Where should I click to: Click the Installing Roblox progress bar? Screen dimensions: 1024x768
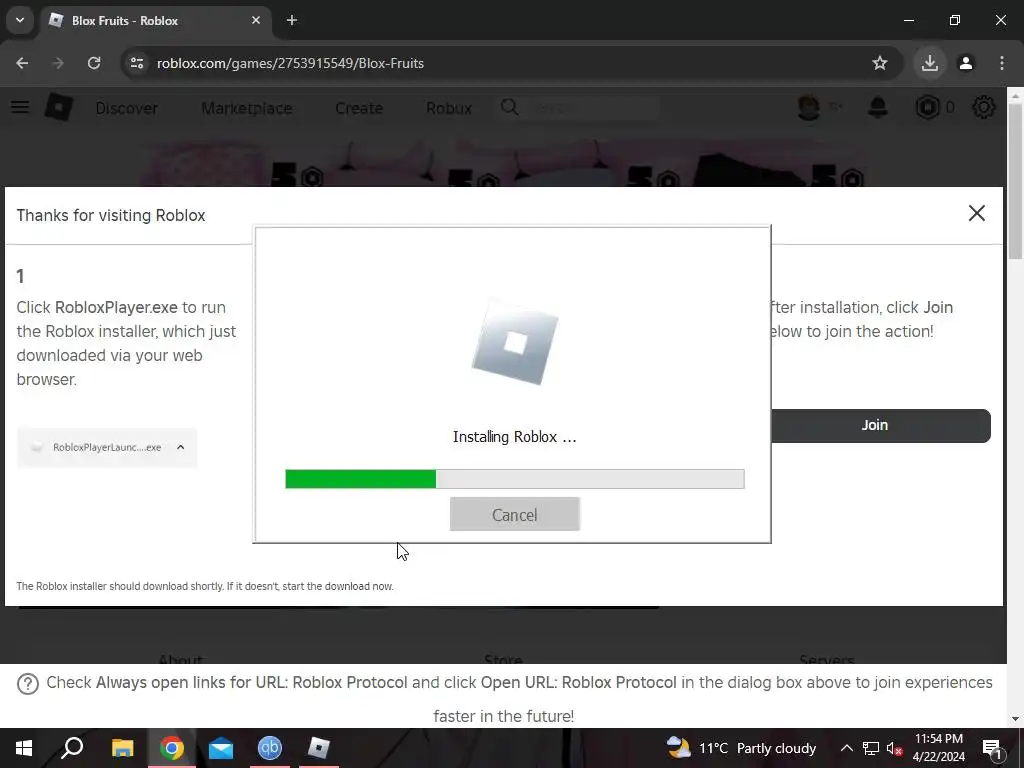[515, 479]
